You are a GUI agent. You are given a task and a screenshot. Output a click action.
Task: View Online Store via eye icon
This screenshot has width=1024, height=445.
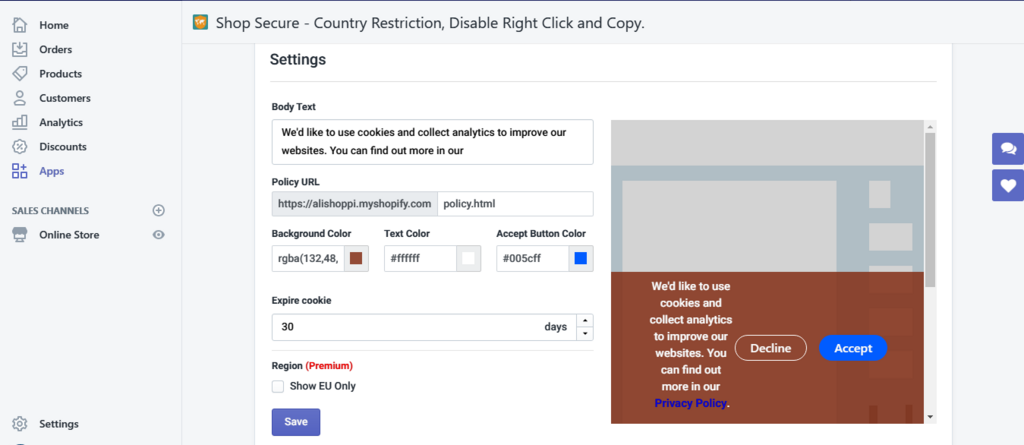pyautogui.click(x=158, y=235)
